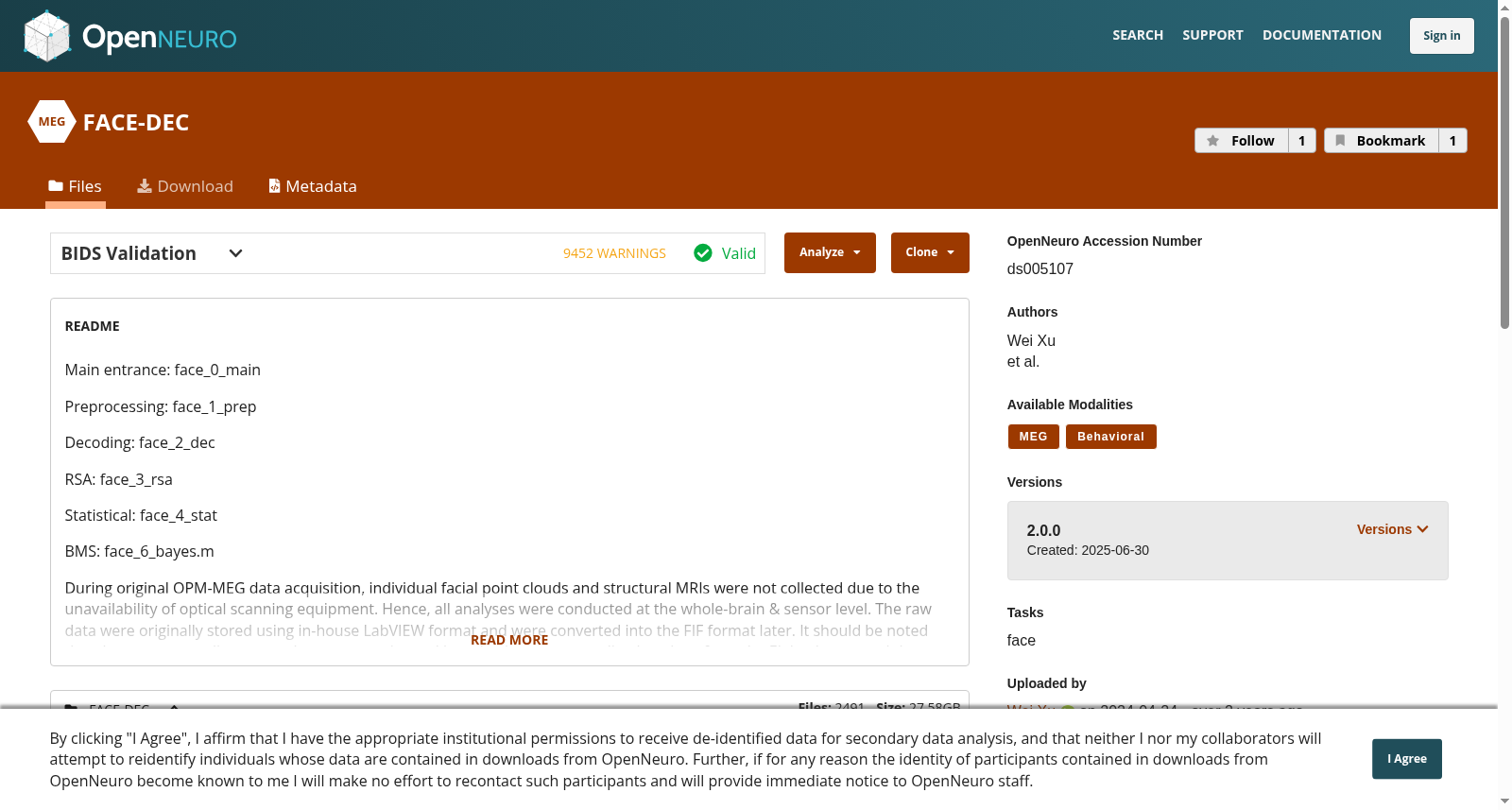
Task: Click the accession number ds005107
Action: pos(1040,268)
